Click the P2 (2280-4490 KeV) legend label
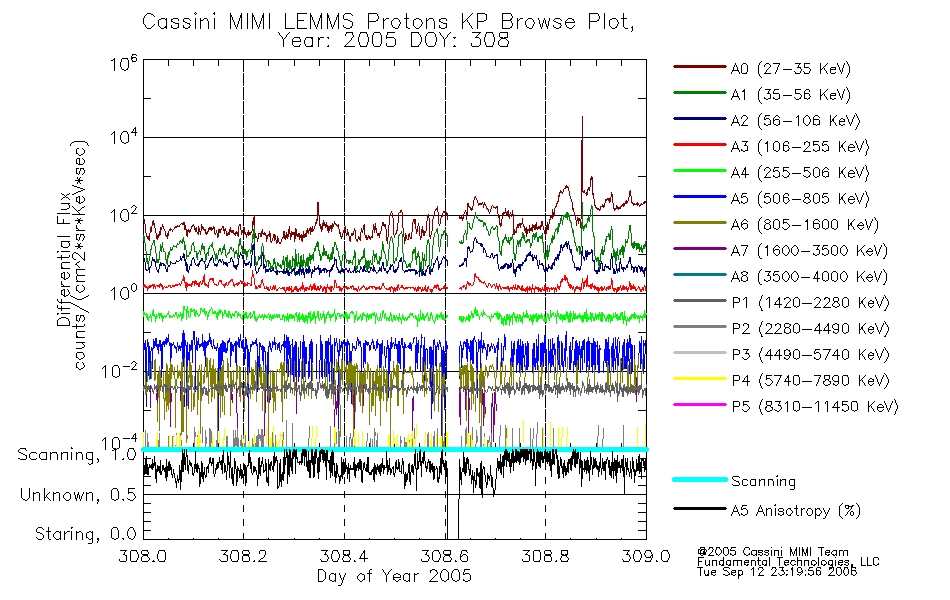 click(x=810, y=329)
